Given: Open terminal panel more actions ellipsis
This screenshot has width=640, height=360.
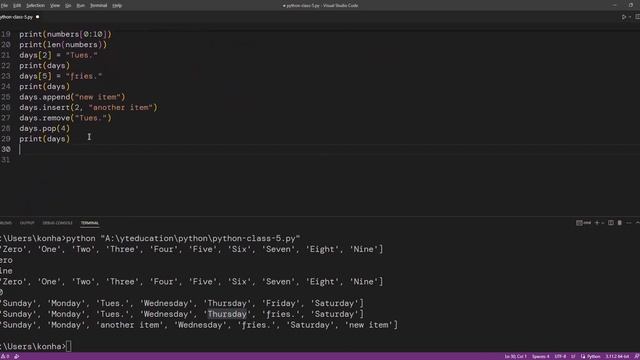Looking at the screenshot, I should pos(629,223).
